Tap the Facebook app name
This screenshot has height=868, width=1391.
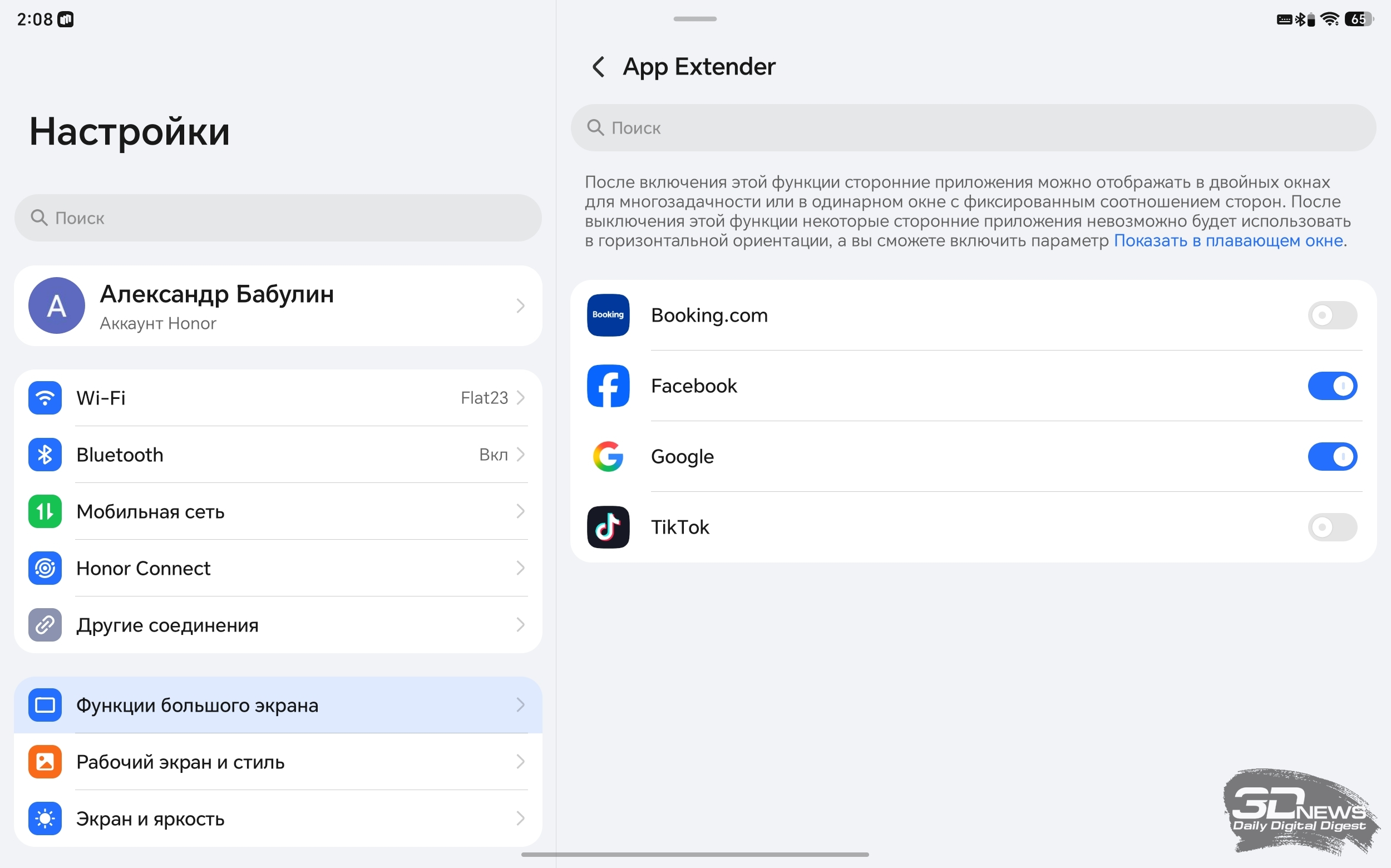tap(693, 386)
